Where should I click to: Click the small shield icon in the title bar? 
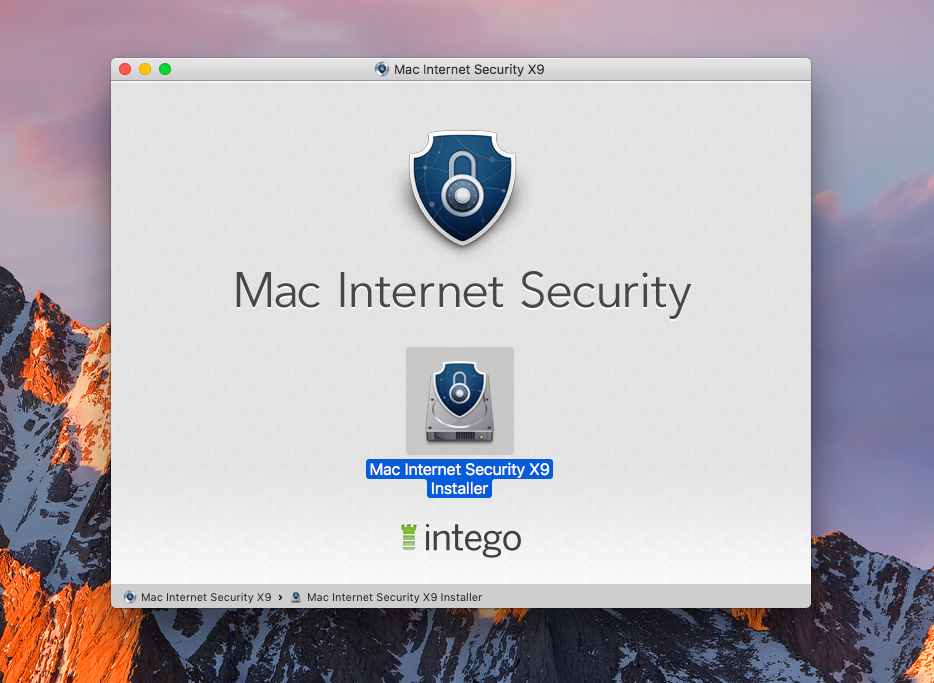(382, 69)
